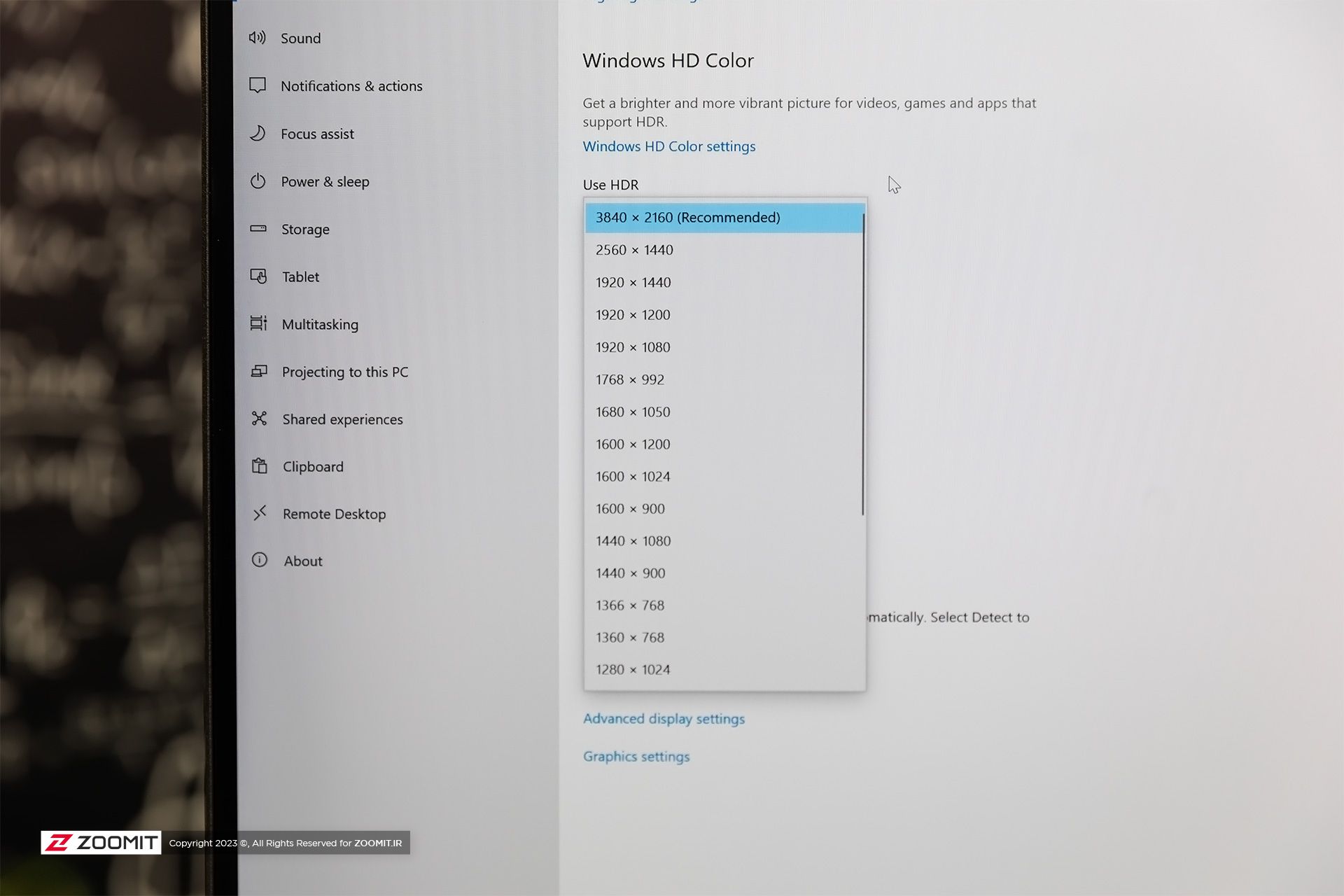Go to Shared experiences settings
Screen dimensions: 1344x896
click(x=342, y=419)
